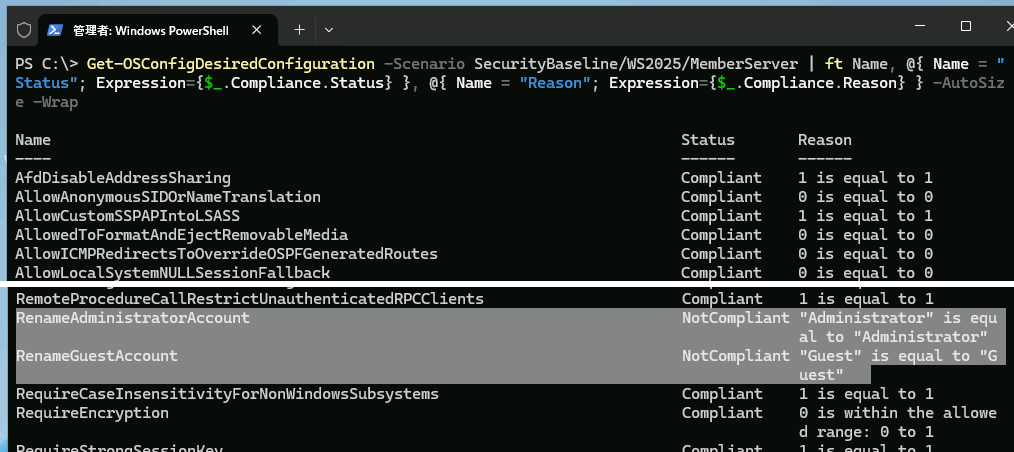This screenshot has height=452, width=1014.
Task: Click the AllowCustomSSPAPIntoLSASS row name
Action: [x=127, y=216]
